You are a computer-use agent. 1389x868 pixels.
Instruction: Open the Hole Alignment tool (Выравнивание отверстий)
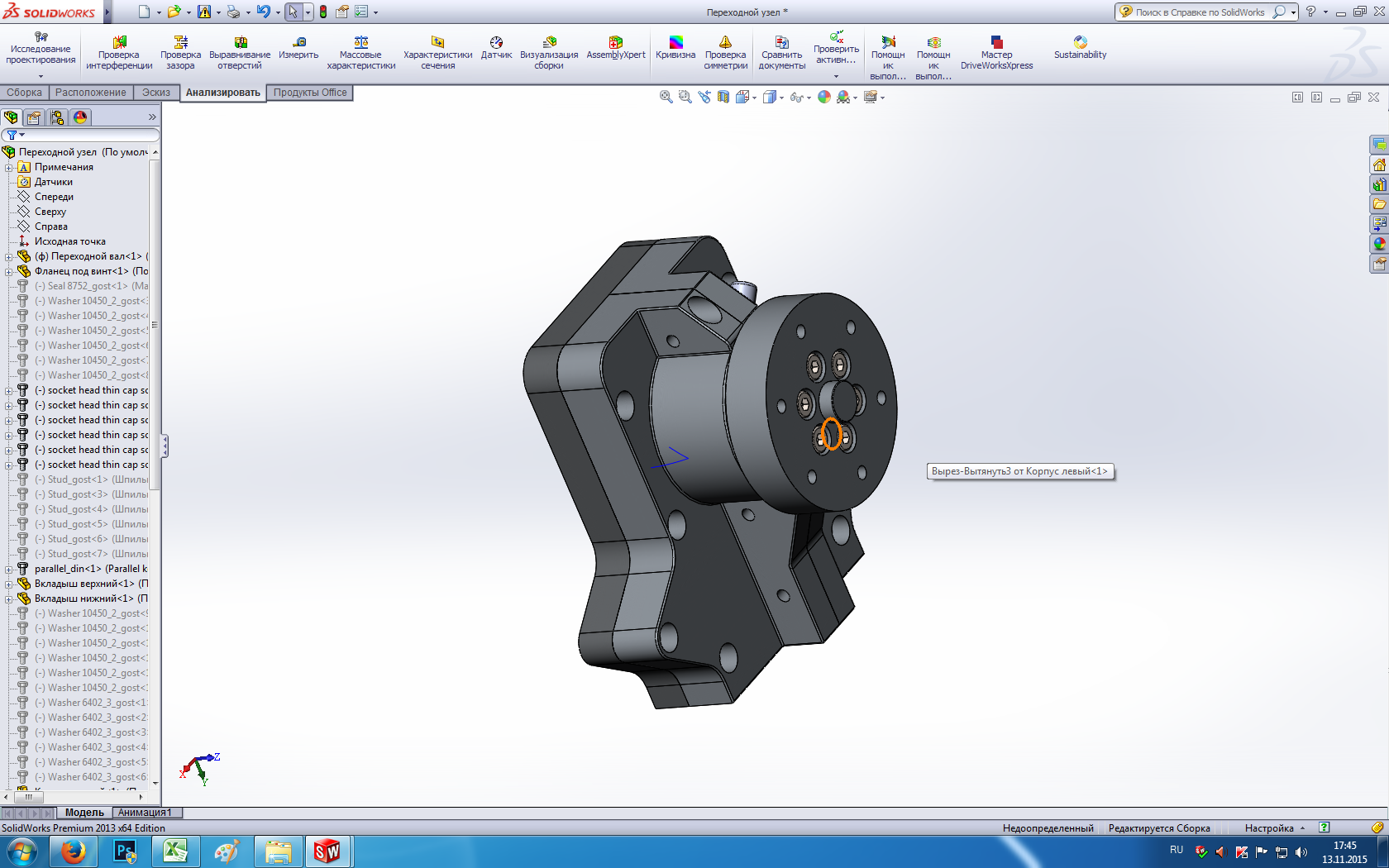pos(240,53)
